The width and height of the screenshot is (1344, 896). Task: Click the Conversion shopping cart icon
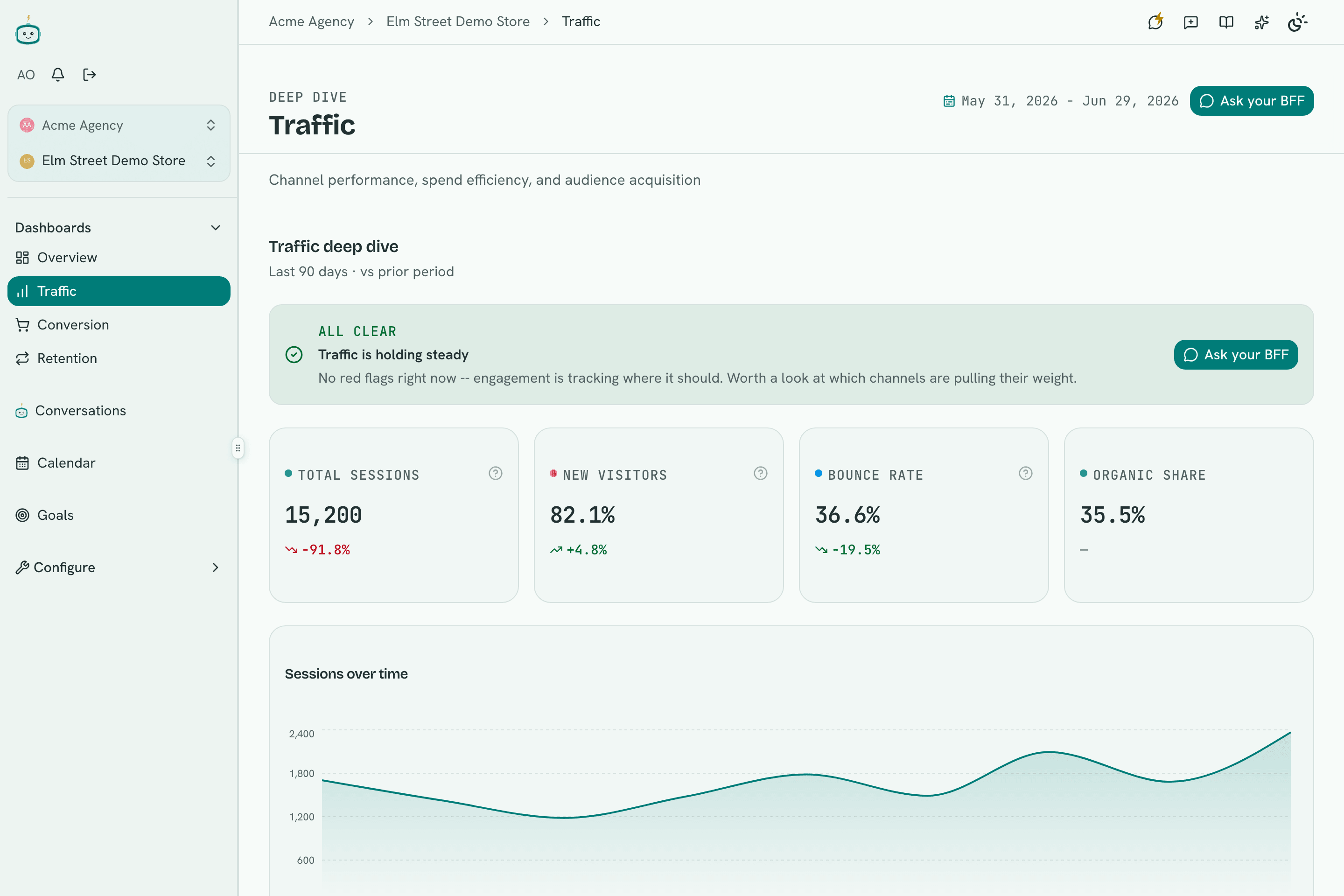22,325
